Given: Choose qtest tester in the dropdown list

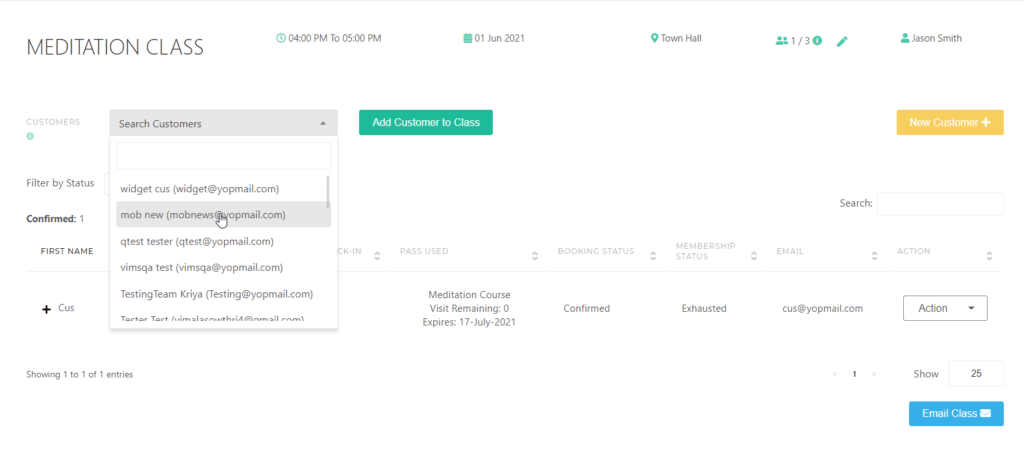Looking at the screenshot, I should [x=197, y=241].
